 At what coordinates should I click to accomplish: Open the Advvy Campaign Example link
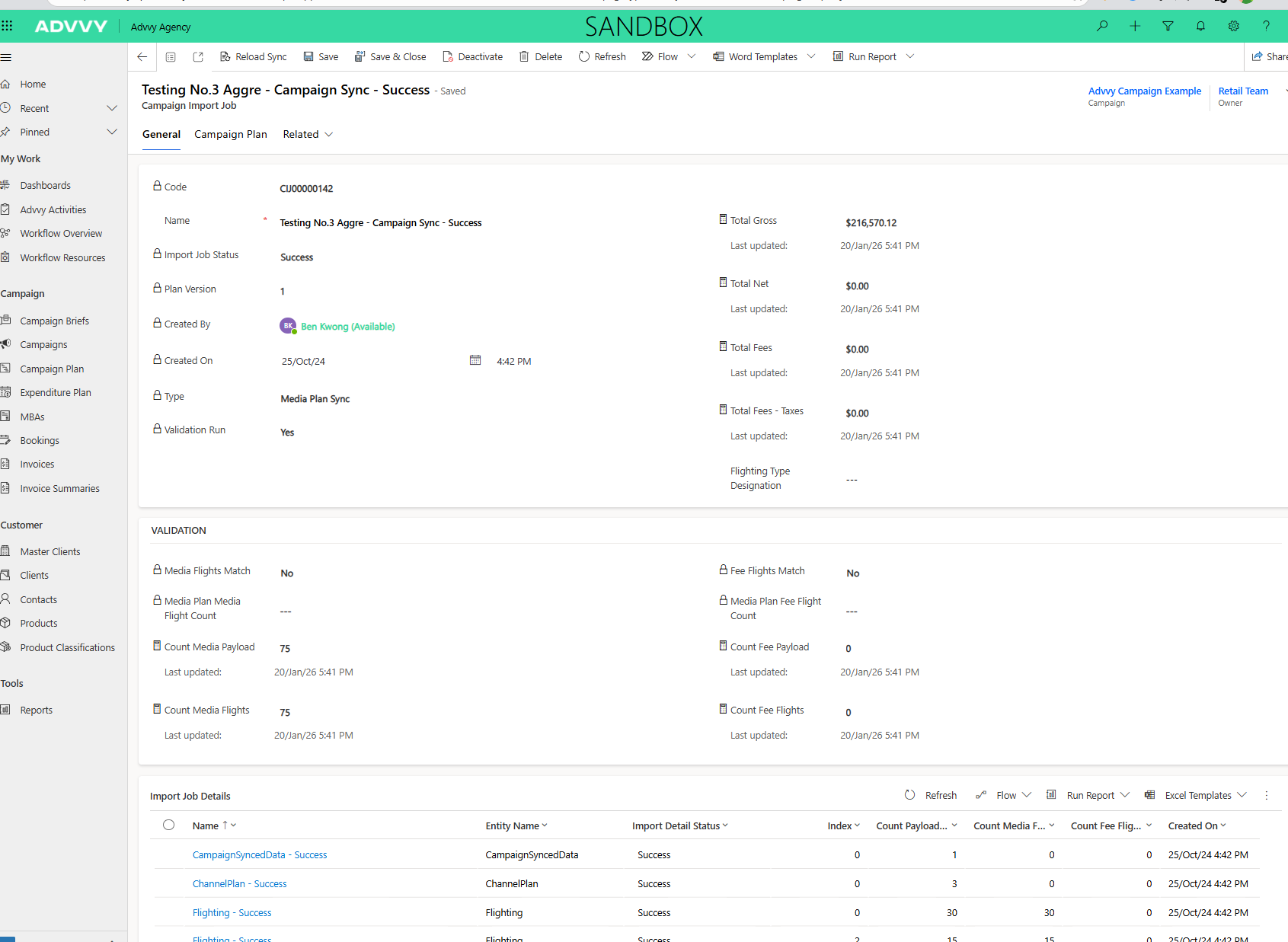tap(1144, 91)
